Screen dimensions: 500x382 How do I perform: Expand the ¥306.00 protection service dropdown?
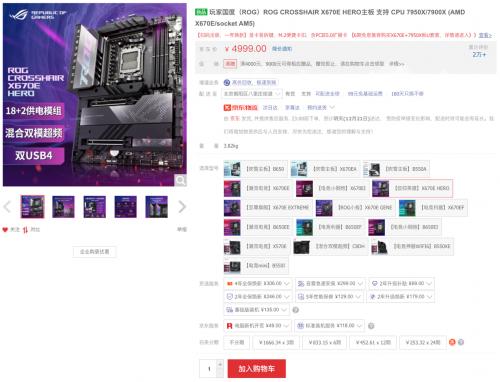258,284
